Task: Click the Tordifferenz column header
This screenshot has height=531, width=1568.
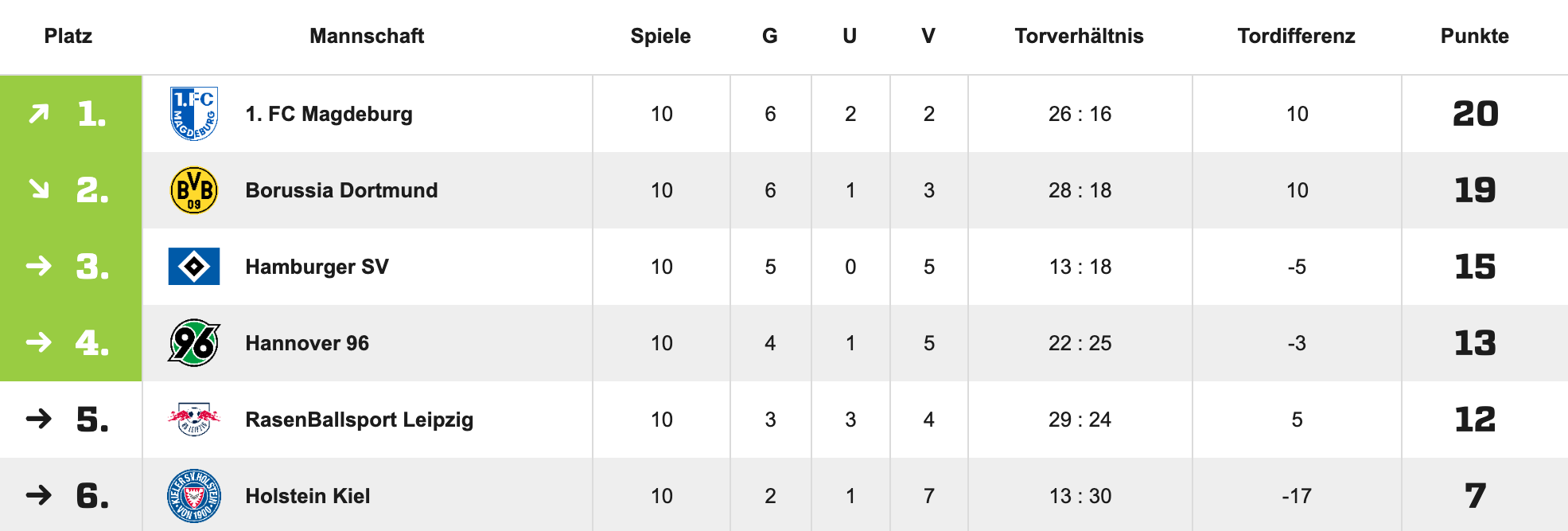Action: coord(1296,36)
